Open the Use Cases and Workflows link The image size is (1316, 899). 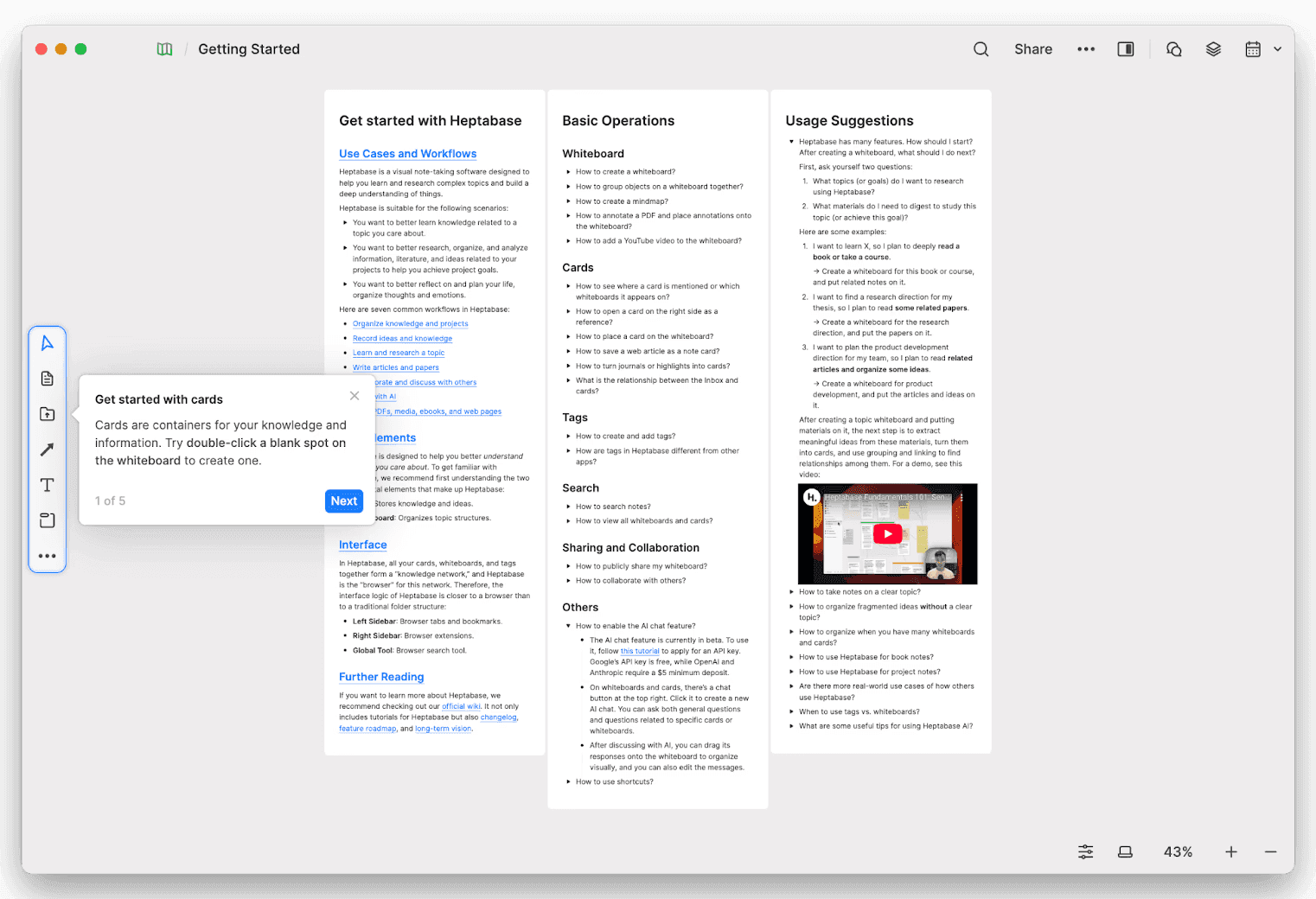(407, 153)
